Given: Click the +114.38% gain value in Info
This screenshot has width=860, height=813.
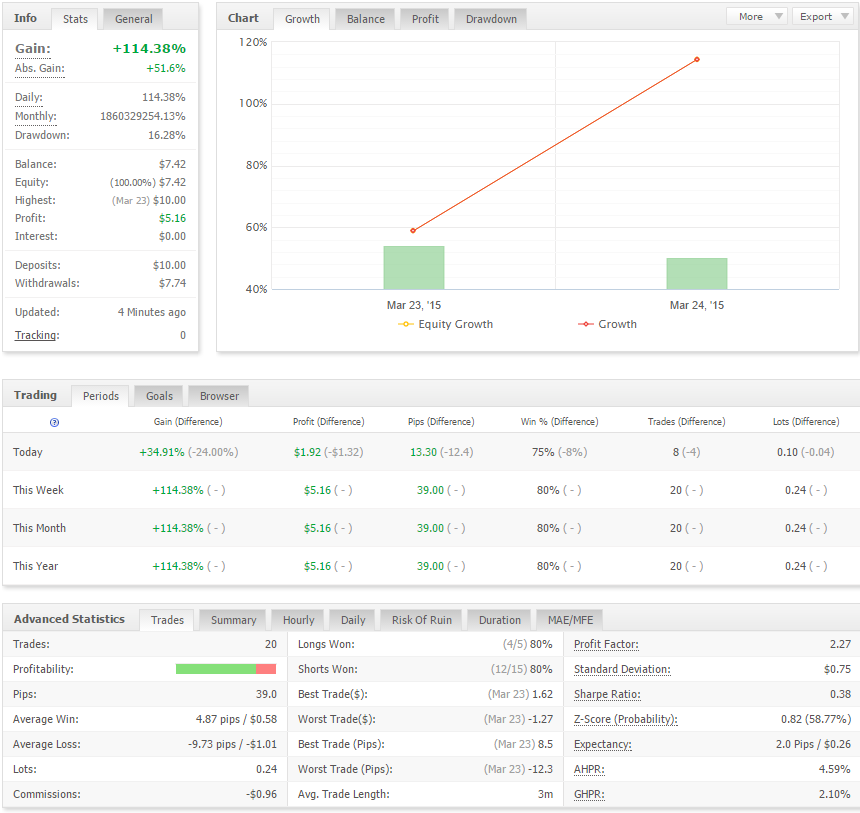Looking at the screenshot, I should click(149, 49).
